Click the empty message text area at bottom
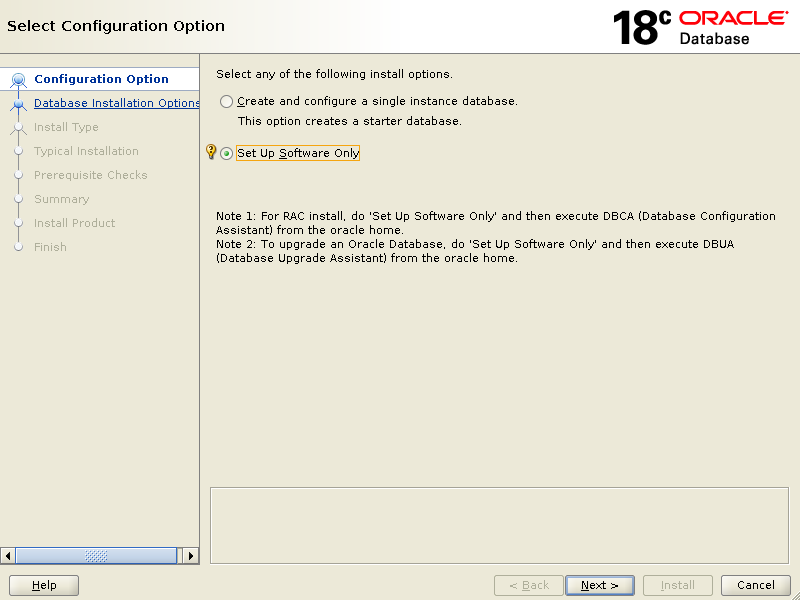800x600 pixels. tap(499, 526)
